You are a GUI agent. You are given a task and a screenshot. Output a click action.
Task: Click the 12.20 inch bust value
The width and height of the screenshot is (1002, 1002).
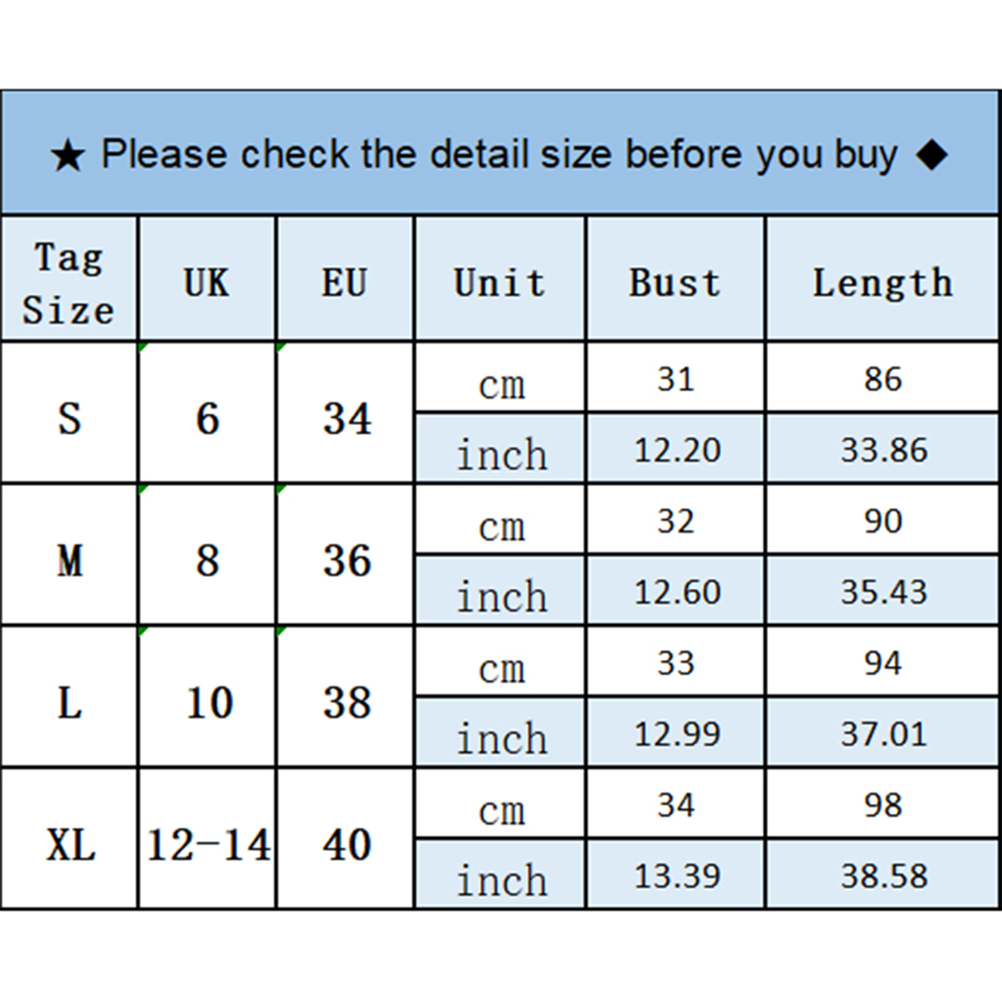pyautogui.click(x=676, y=450)
